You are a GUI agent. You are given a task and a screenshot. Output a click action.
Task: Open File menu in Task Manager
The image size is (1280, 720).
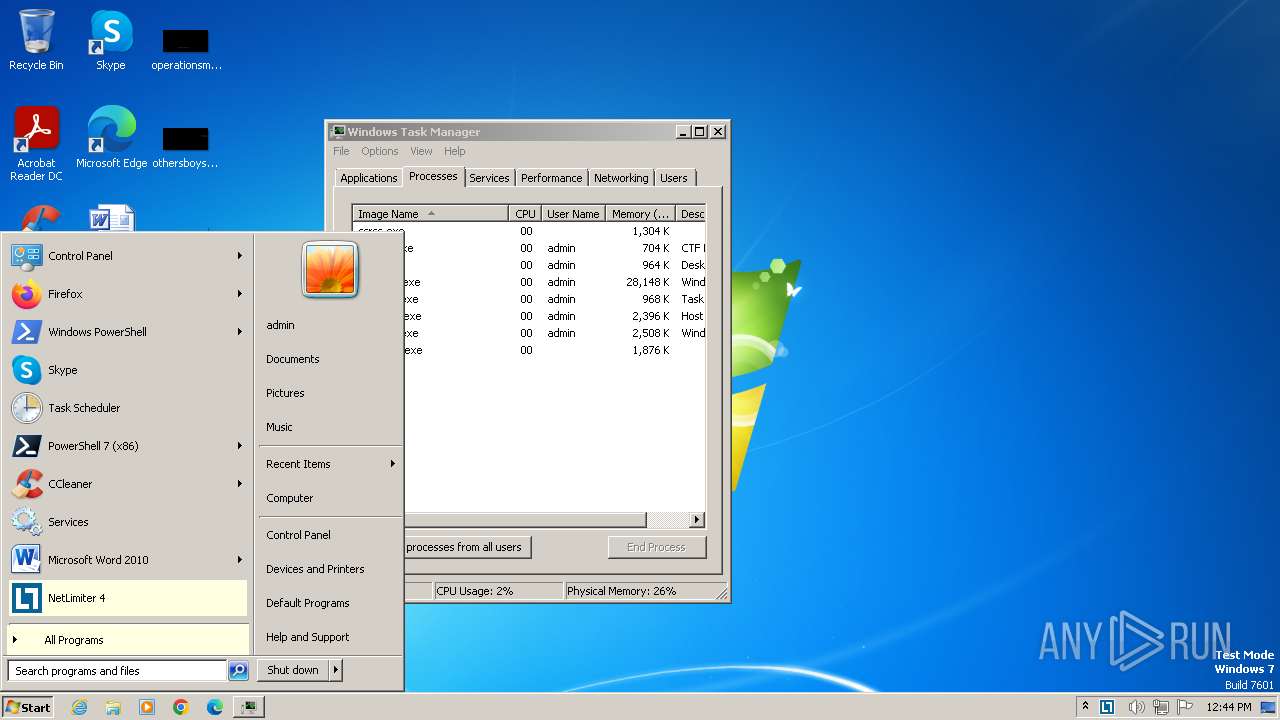tap(341, 151)
